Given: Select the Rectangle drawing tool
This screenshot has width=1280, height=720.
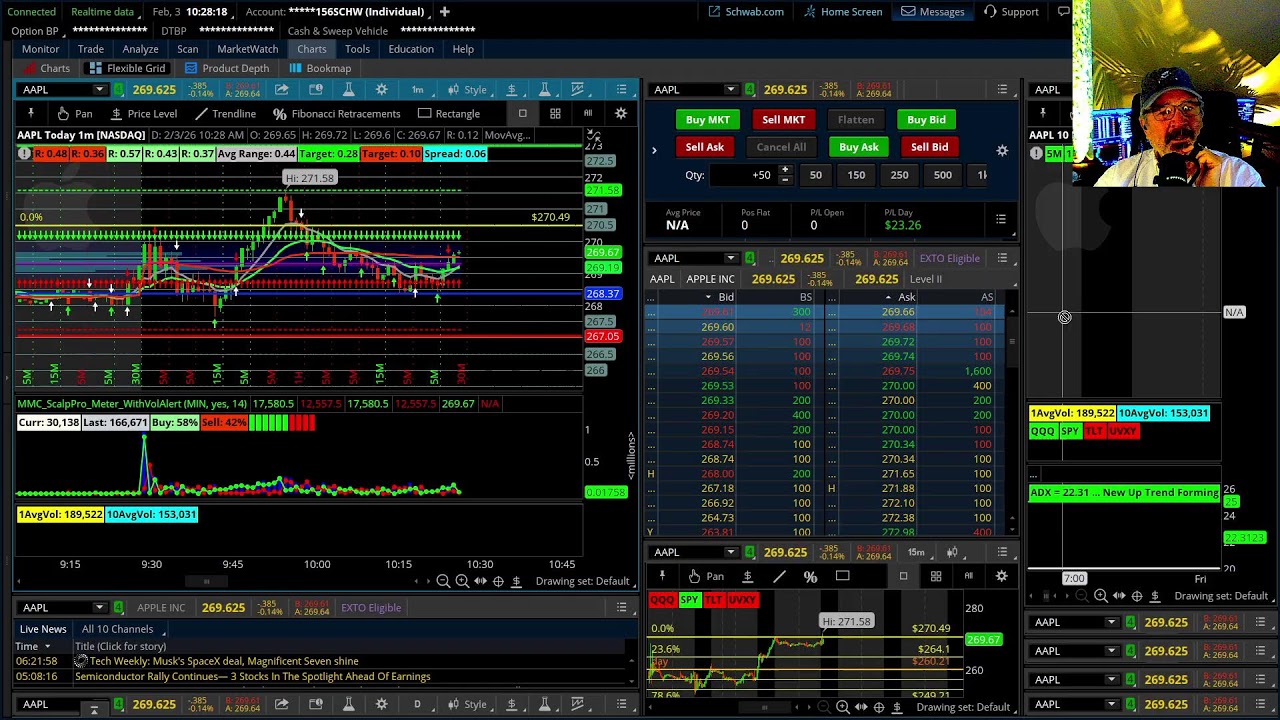Looking at the screenshot, I should [448, 114].
